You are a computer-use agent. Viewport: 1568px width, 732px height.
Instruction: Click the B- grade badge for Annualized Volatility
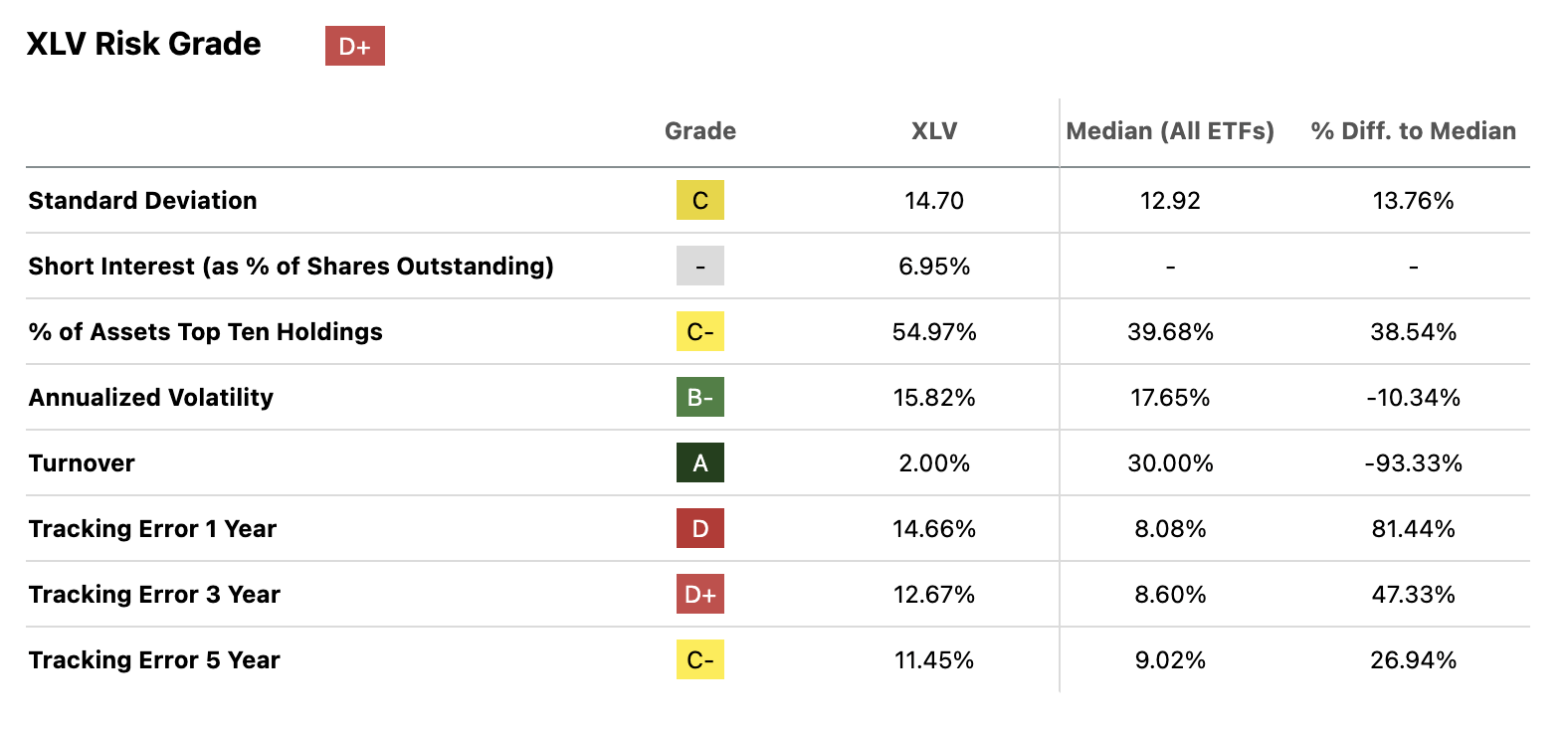(700, 397)
